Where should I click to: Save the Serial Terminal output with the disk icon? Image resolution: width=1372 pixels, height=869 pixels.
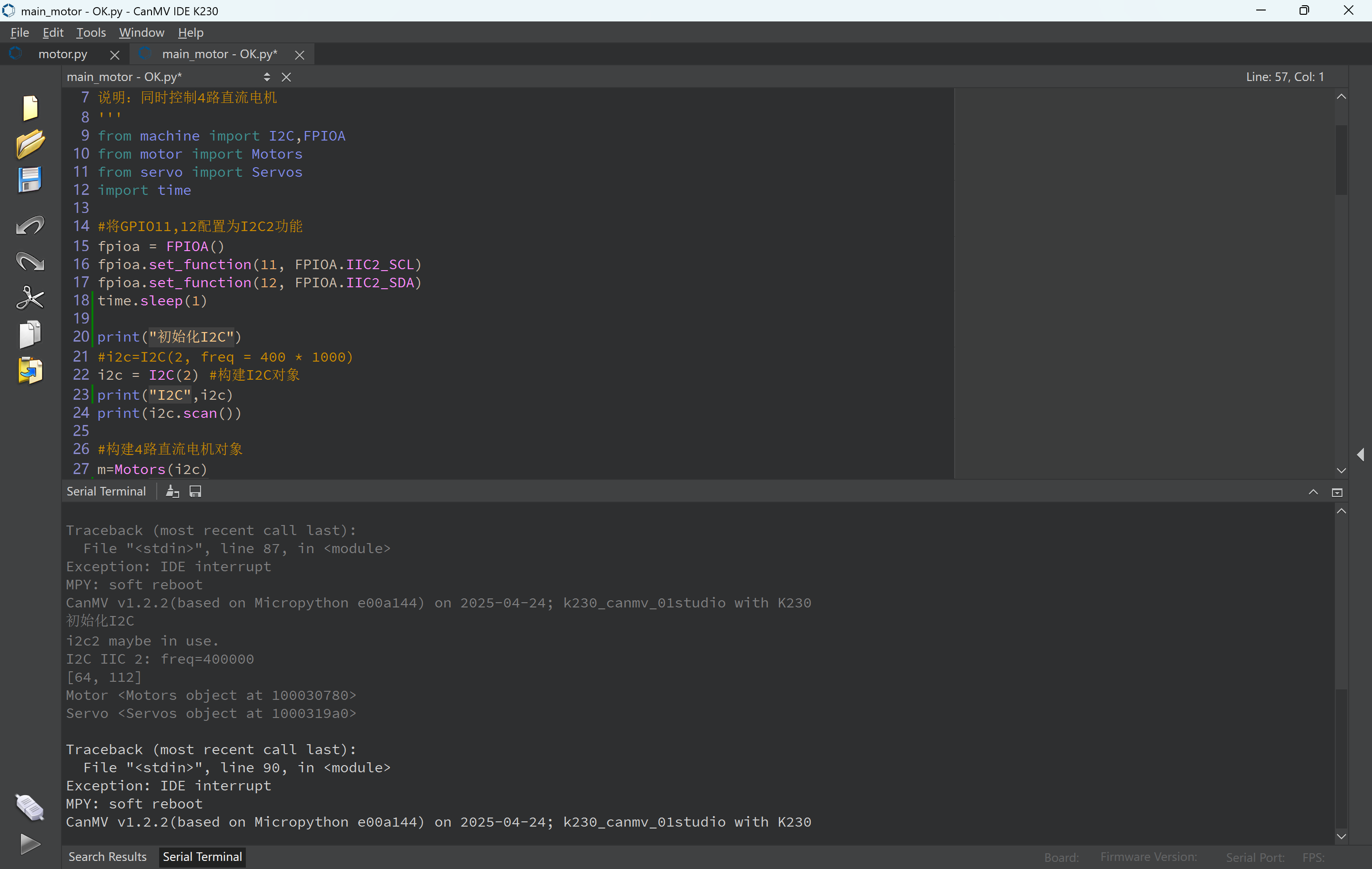point(195,492)
